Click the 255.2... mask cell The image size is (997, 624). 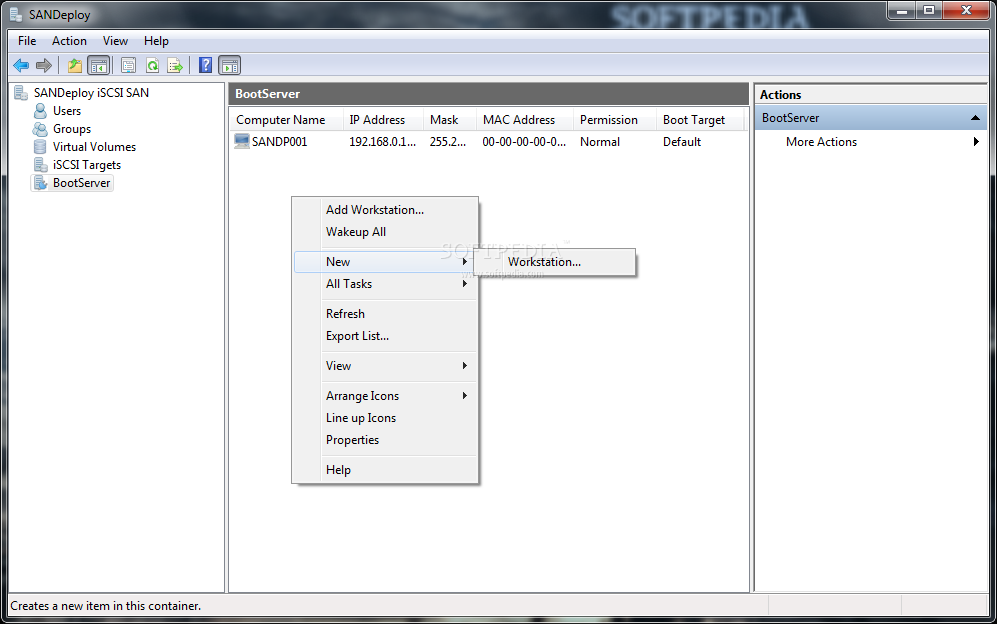pos(448,142)
